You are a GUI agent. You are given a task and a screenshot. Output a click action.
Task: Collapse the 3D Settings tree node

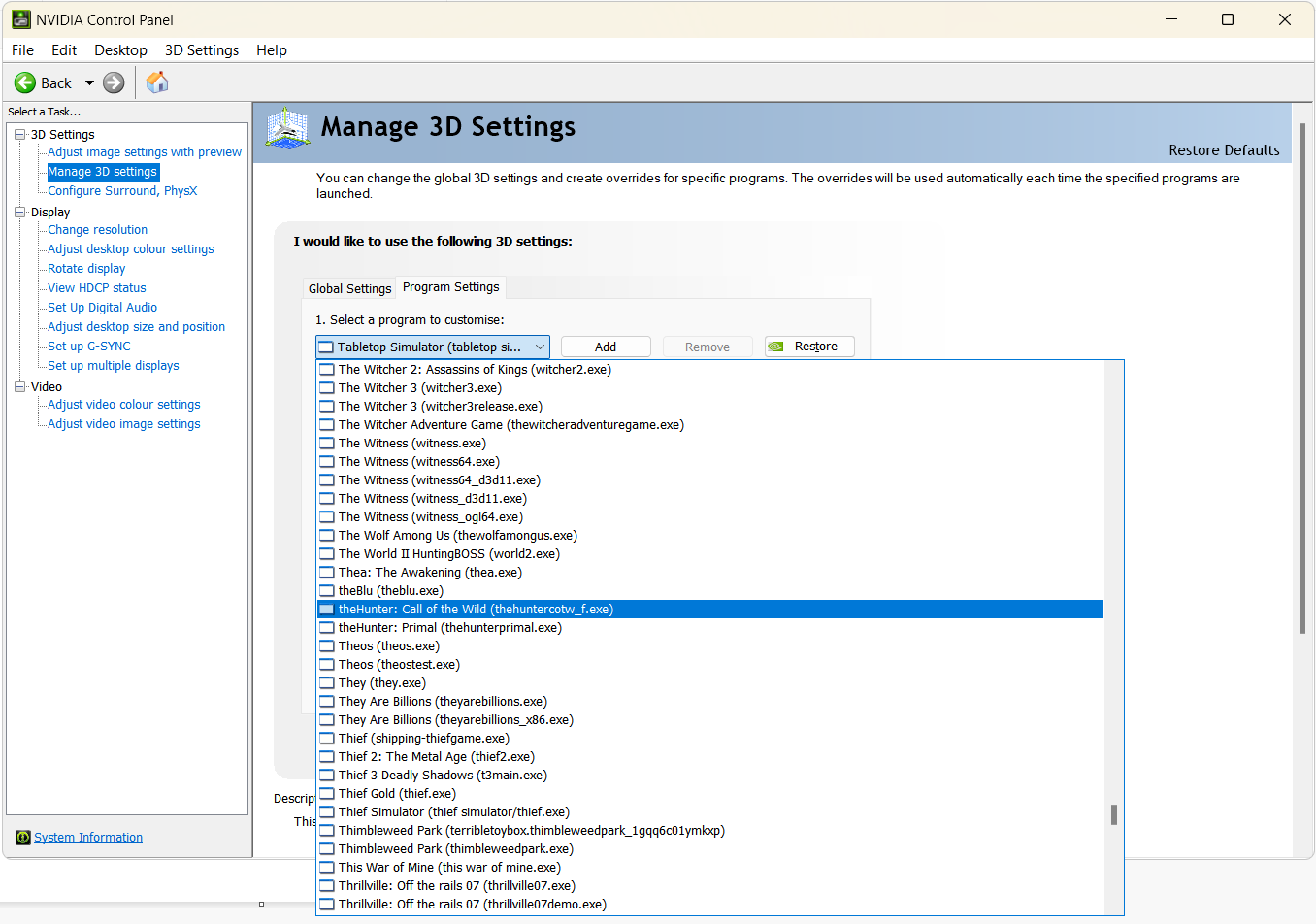coord(20,135)
